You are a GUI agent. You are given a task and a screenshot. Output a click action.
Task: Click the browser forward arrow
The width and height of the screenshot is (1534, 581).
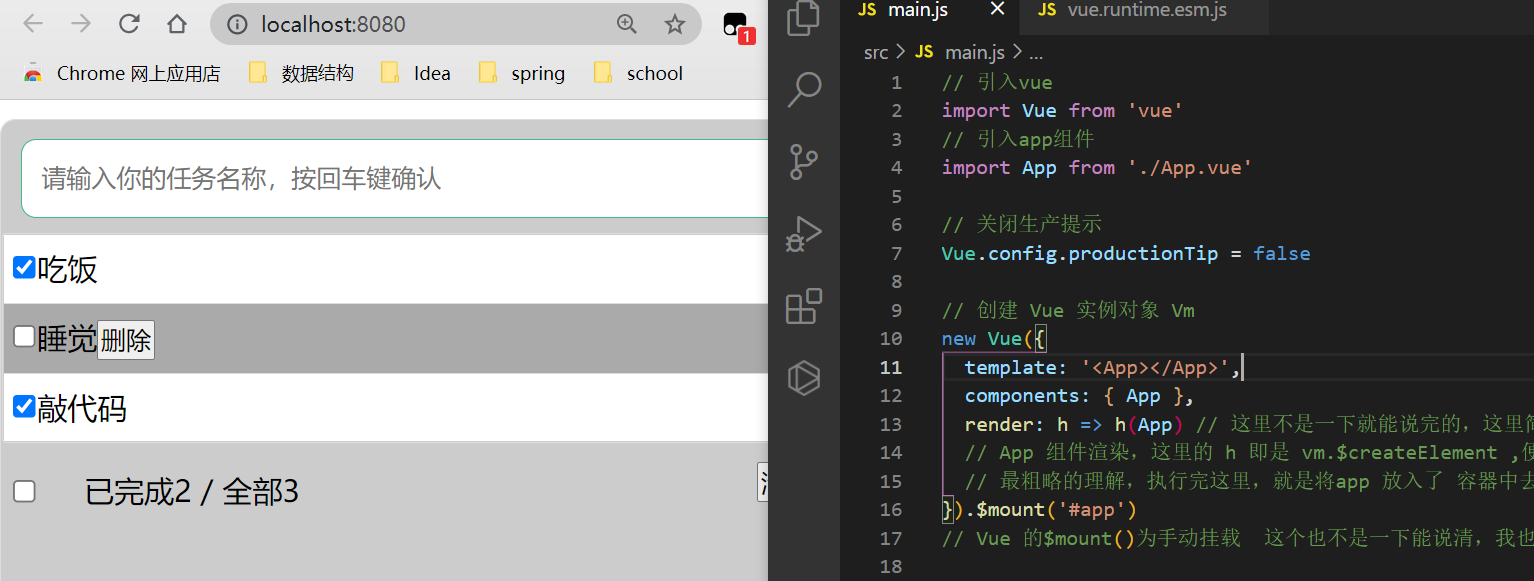click(81, 24)
